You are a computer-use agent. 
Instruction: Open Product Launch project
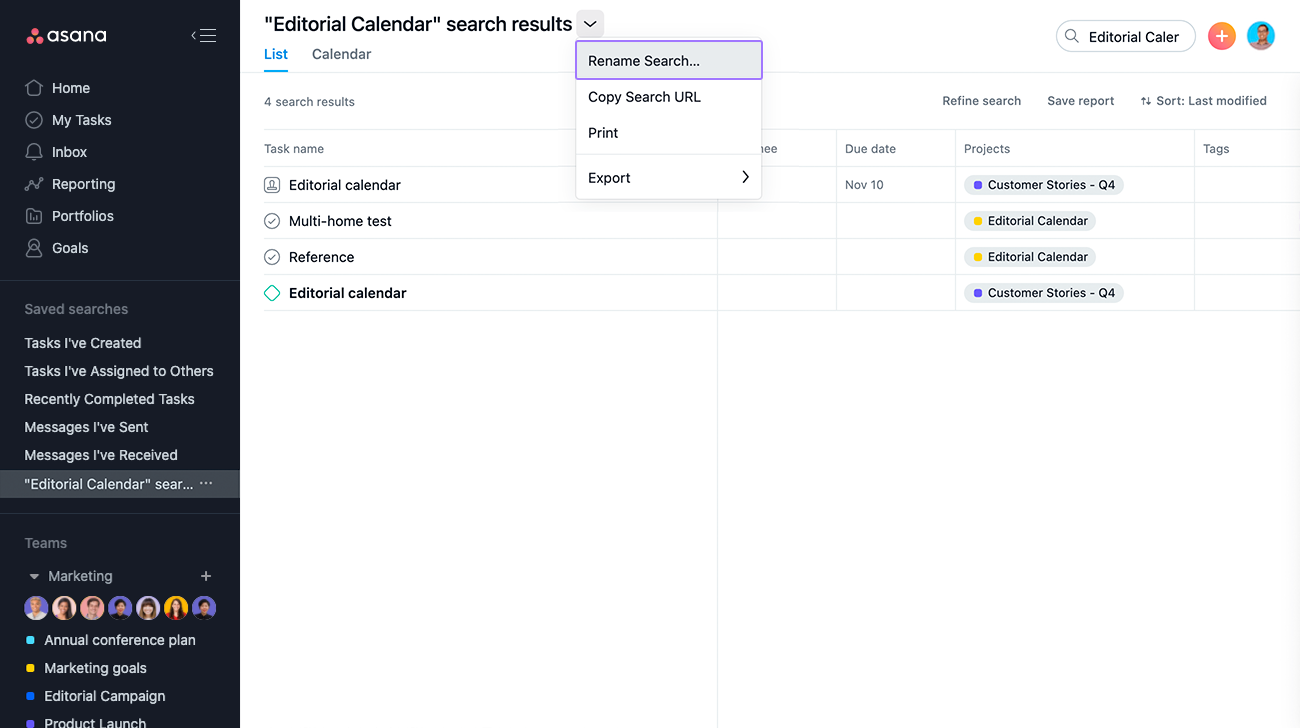[95, 722]
